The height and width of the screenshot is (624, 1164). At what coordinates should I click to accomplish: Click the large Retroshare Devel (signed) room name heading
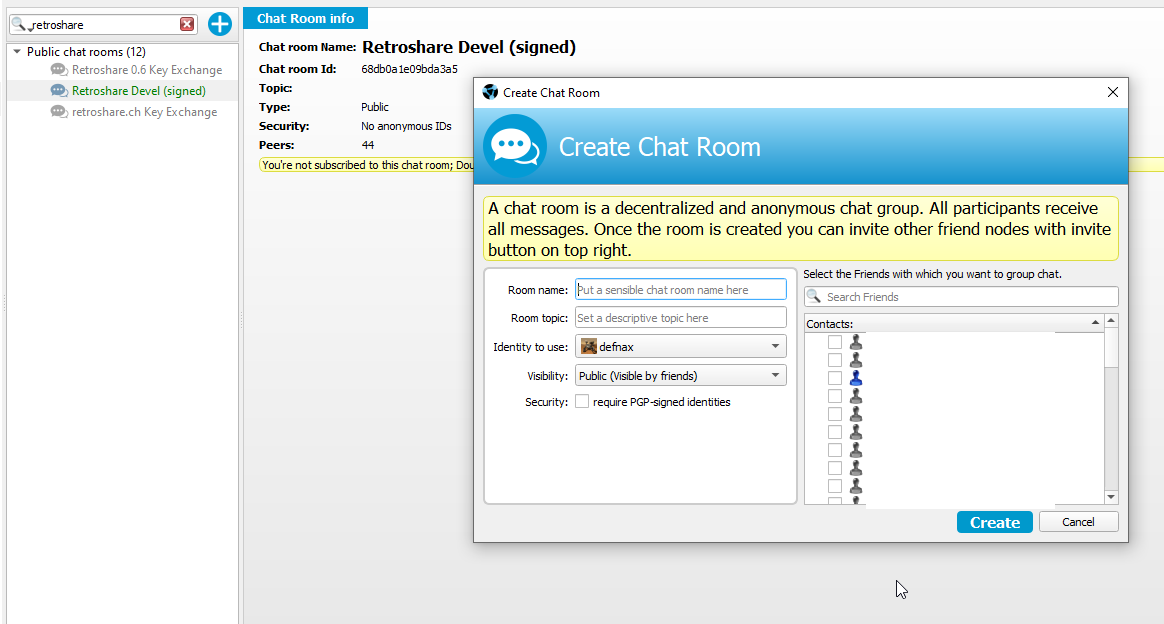pos(468,47)
